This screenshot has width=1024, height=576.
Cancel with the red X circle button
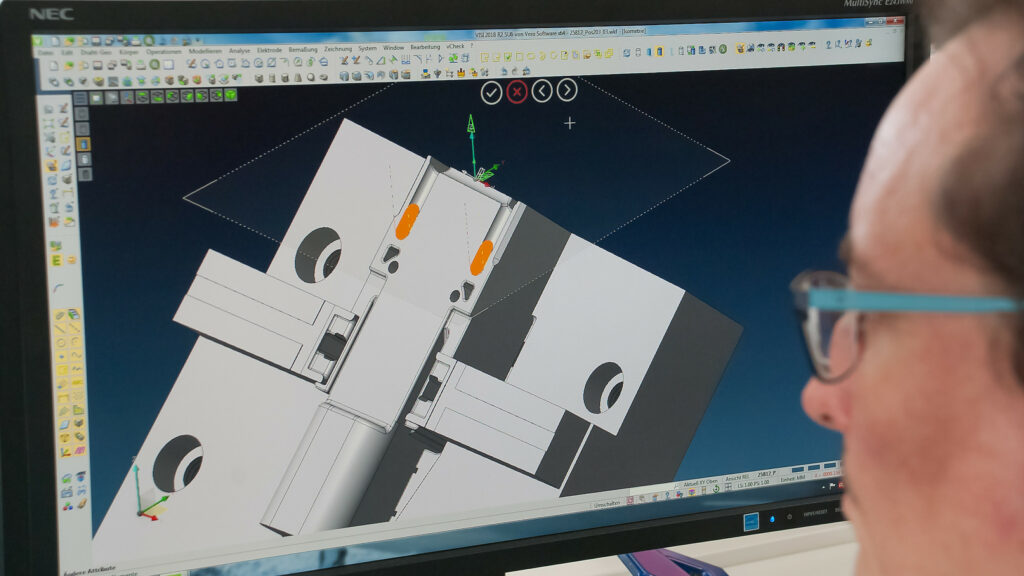pyautogui.click(x=517, y=92)
